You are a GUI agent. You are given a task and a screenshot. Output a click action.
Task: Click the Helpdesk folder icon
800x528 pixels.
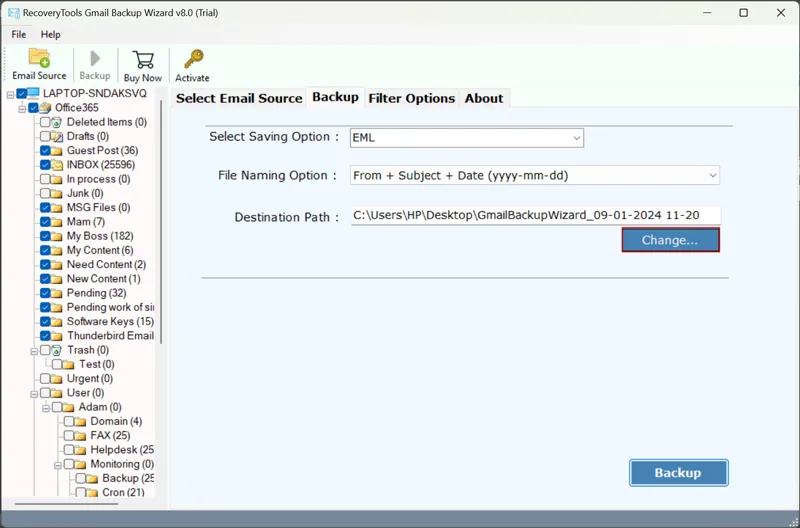(80, 450)
